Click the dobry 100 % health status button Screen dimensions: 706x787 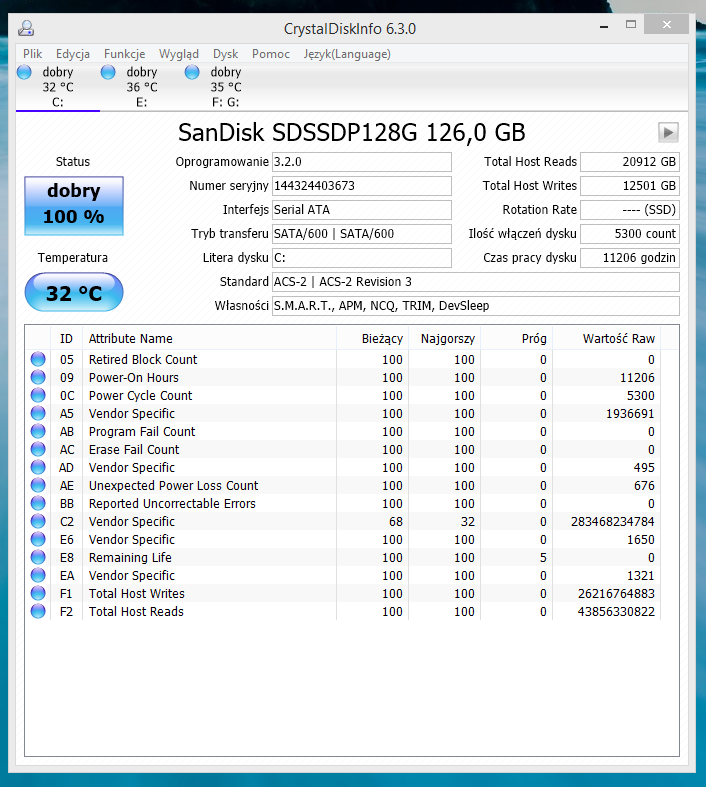pyautogui.click(x=74, y=205)
